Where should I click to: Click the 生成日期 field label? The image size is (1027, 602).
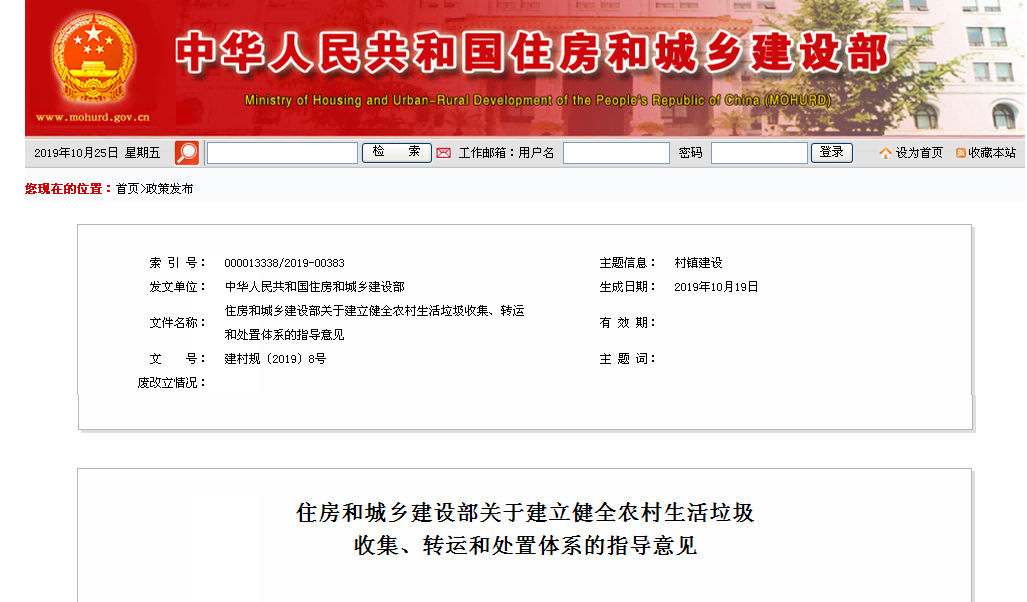tap(627, 286)
